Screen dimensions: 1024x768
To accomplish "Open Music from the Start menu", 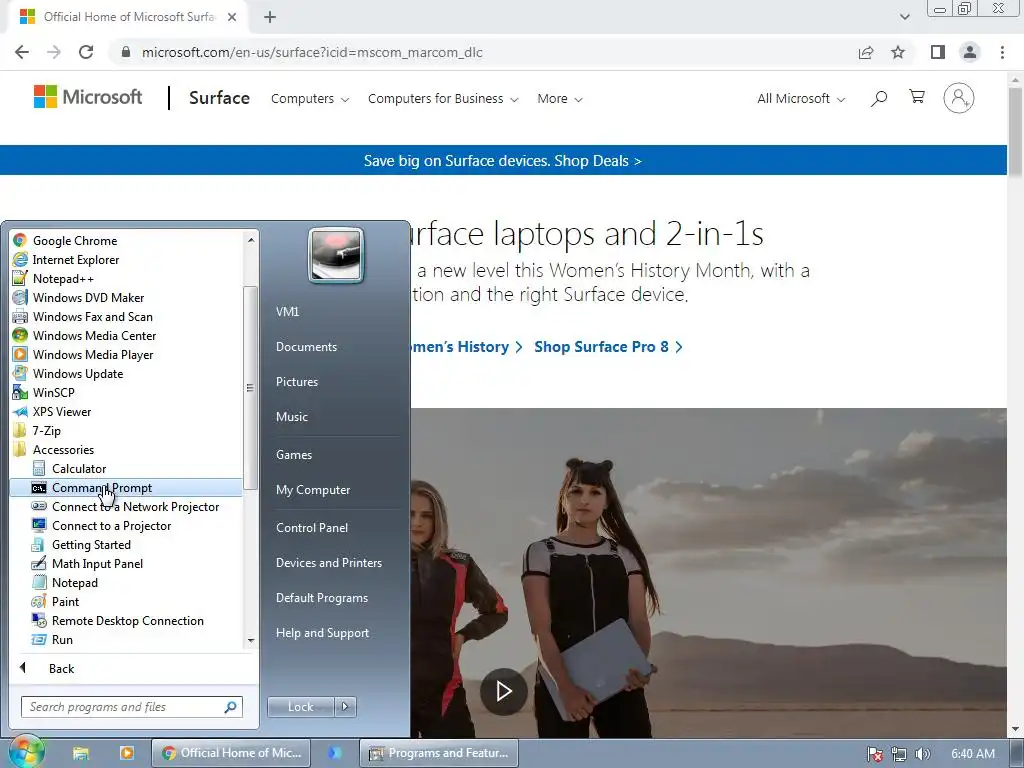I will 291,417.
